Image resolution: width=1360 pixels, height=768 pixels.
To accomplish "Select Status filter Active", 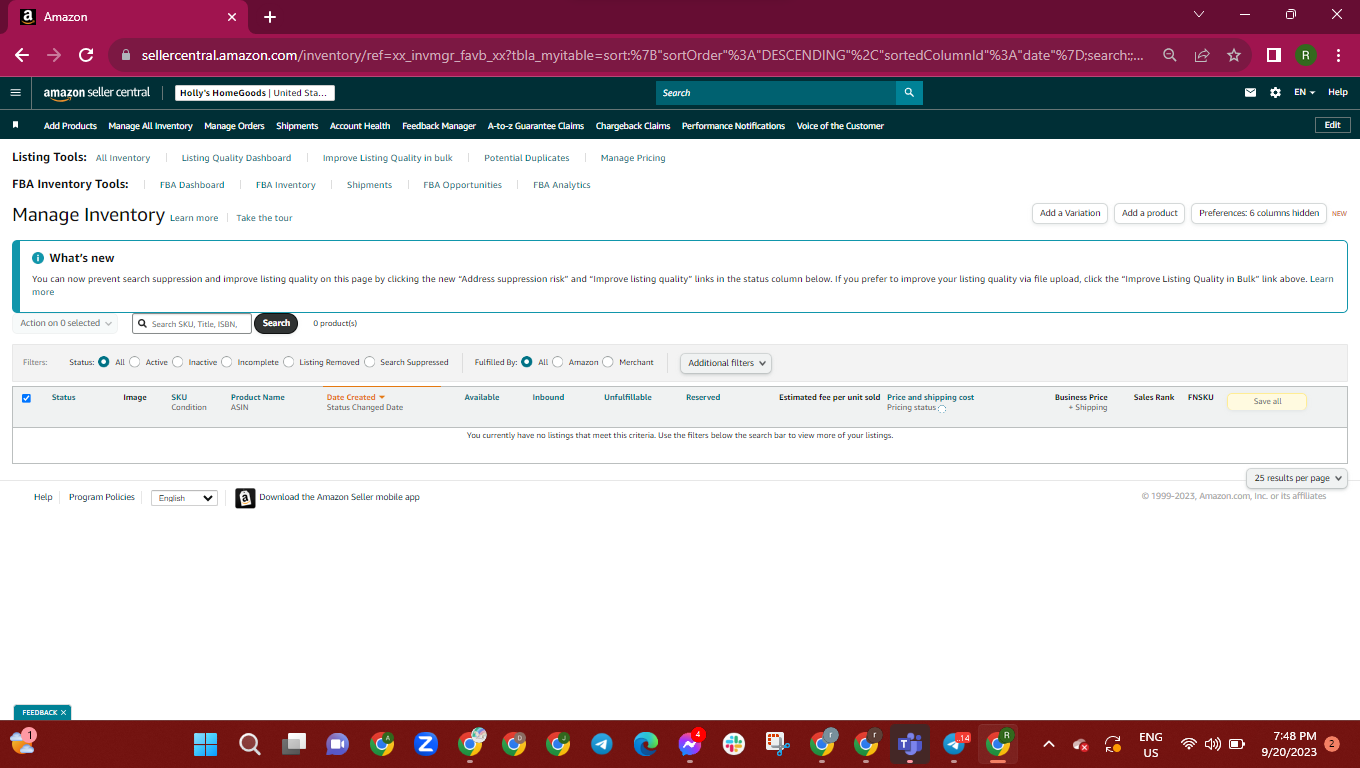I will [135, 362].
